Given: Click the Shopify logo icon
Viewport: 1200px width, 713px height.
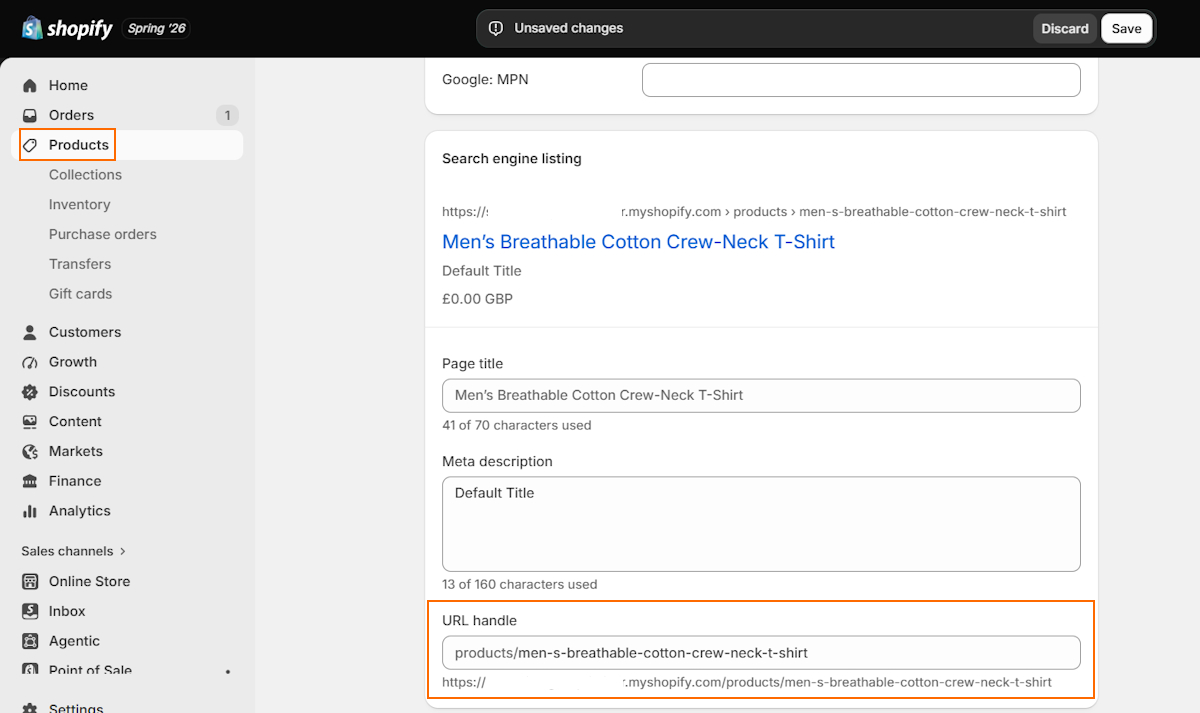Looking at the screenshot, I should click(x=32, y=28).
